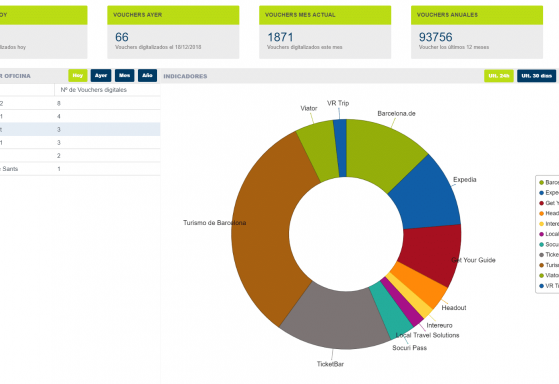
Task: Click the Socuri Pass chart label
Action: [x=409, y=348]
